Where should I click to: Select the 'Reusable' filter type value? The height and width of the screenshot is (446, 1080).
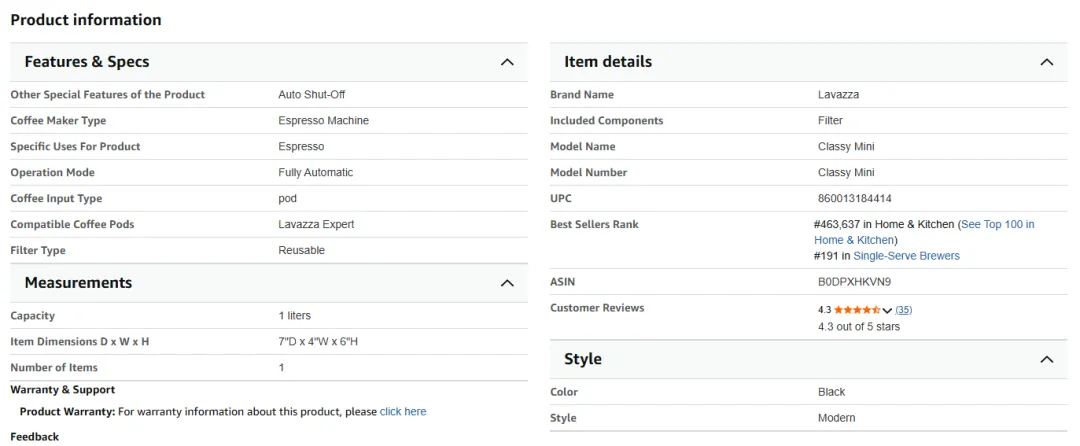click(x=302, y=251)
